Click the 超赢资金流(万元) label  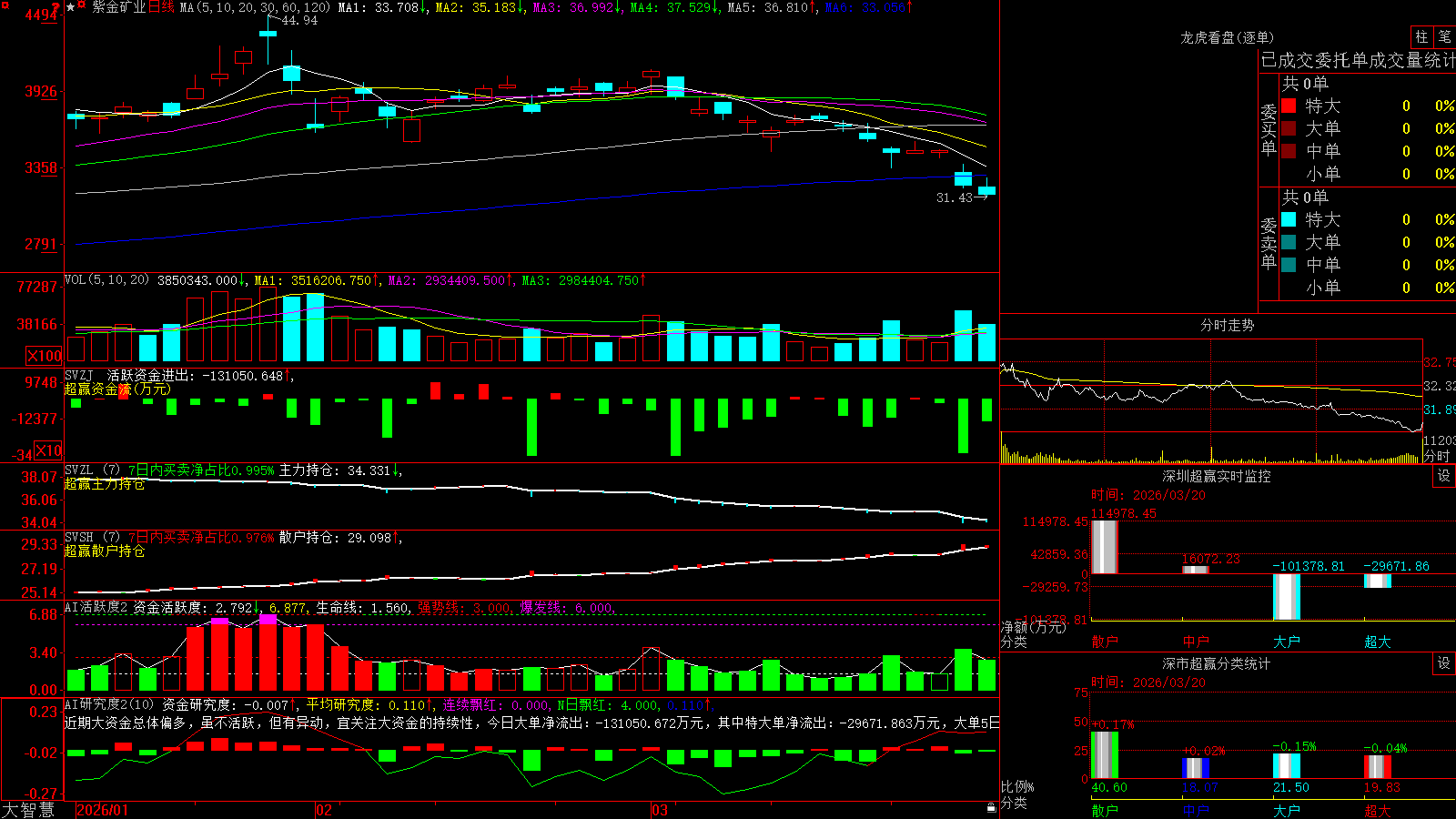[117, 389]
